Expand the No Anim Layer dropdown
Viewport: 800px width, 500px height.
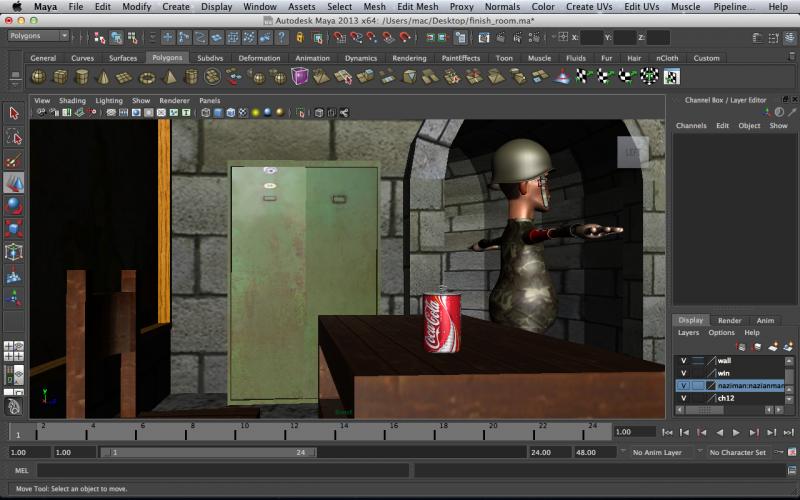(656, 452)
